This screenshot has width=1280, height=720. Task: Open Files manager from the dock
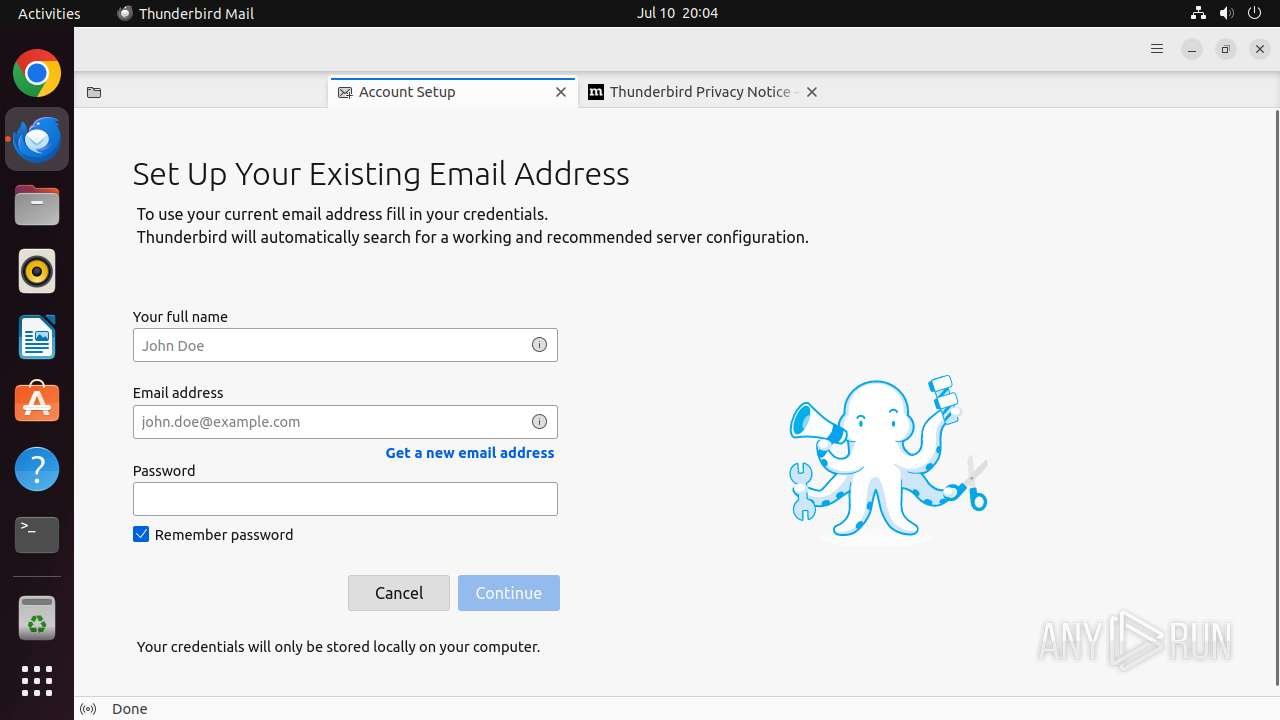tap(37, 205)
